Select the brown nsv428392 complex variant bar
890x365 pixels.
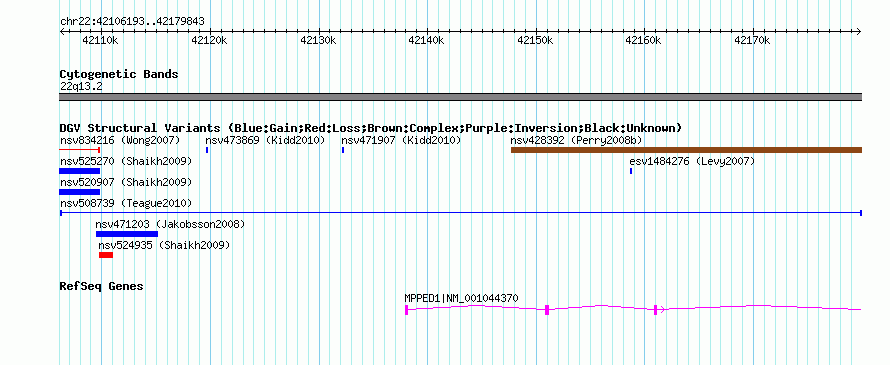point(686,150)
